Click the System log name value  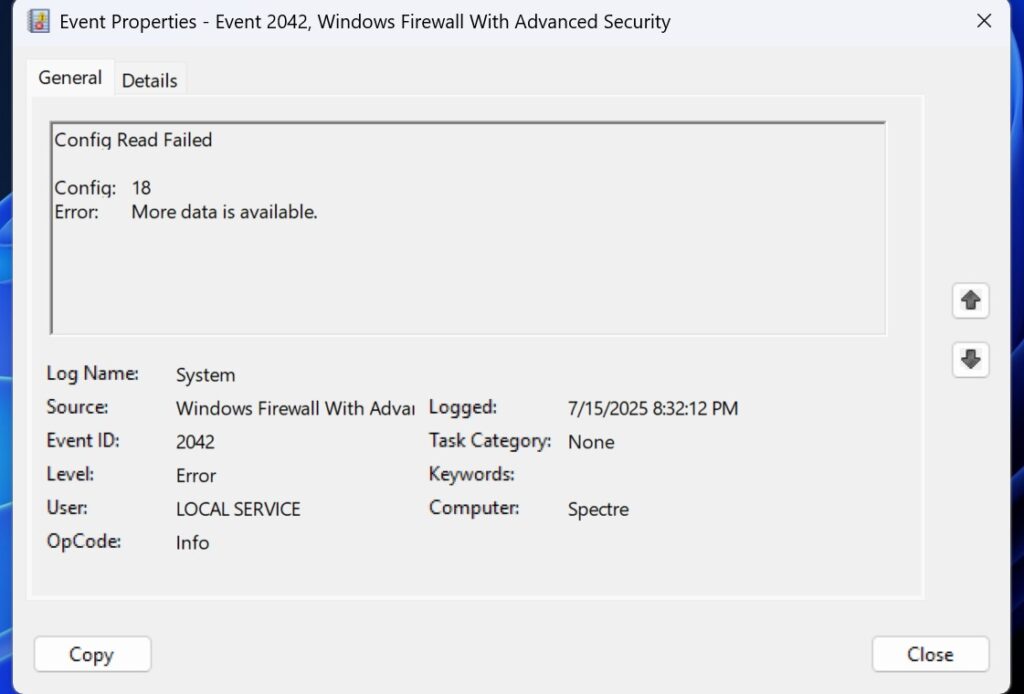coord(205,375)
